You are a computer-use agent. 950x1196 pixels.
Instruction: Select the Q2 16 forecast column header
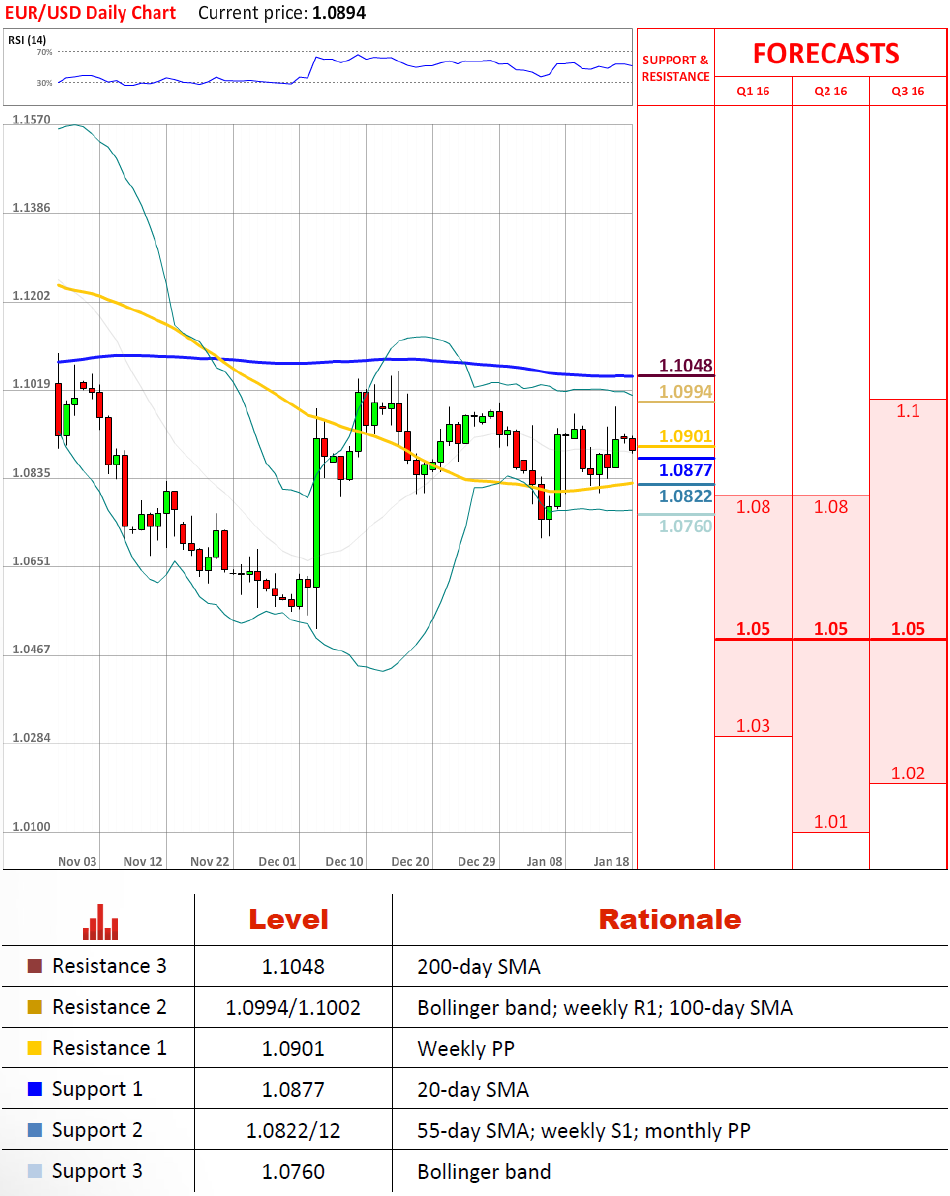click(x=830, y=91)
